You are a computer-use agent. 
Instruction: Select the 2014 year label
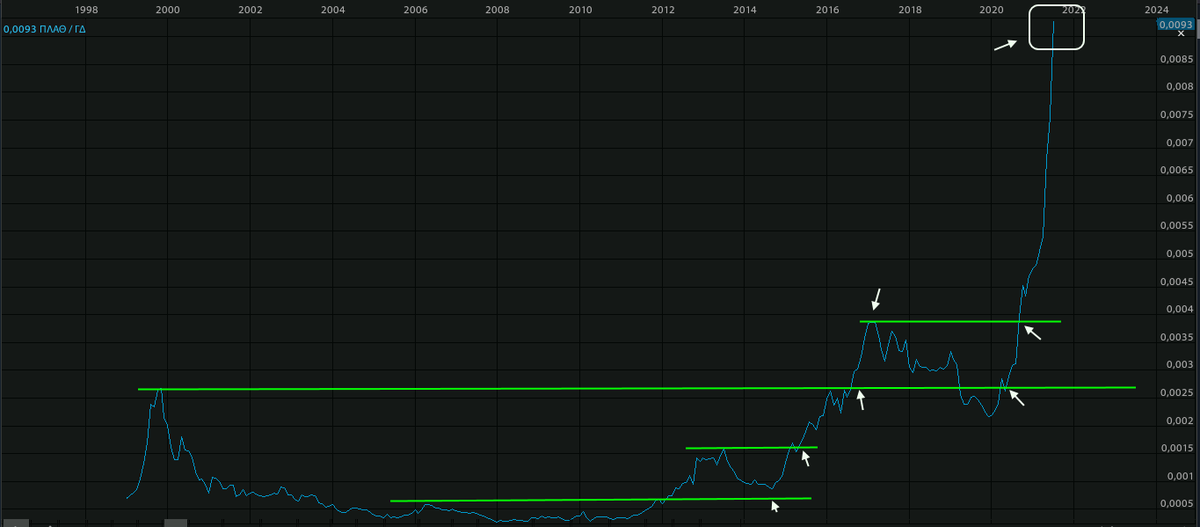[744, 9]
